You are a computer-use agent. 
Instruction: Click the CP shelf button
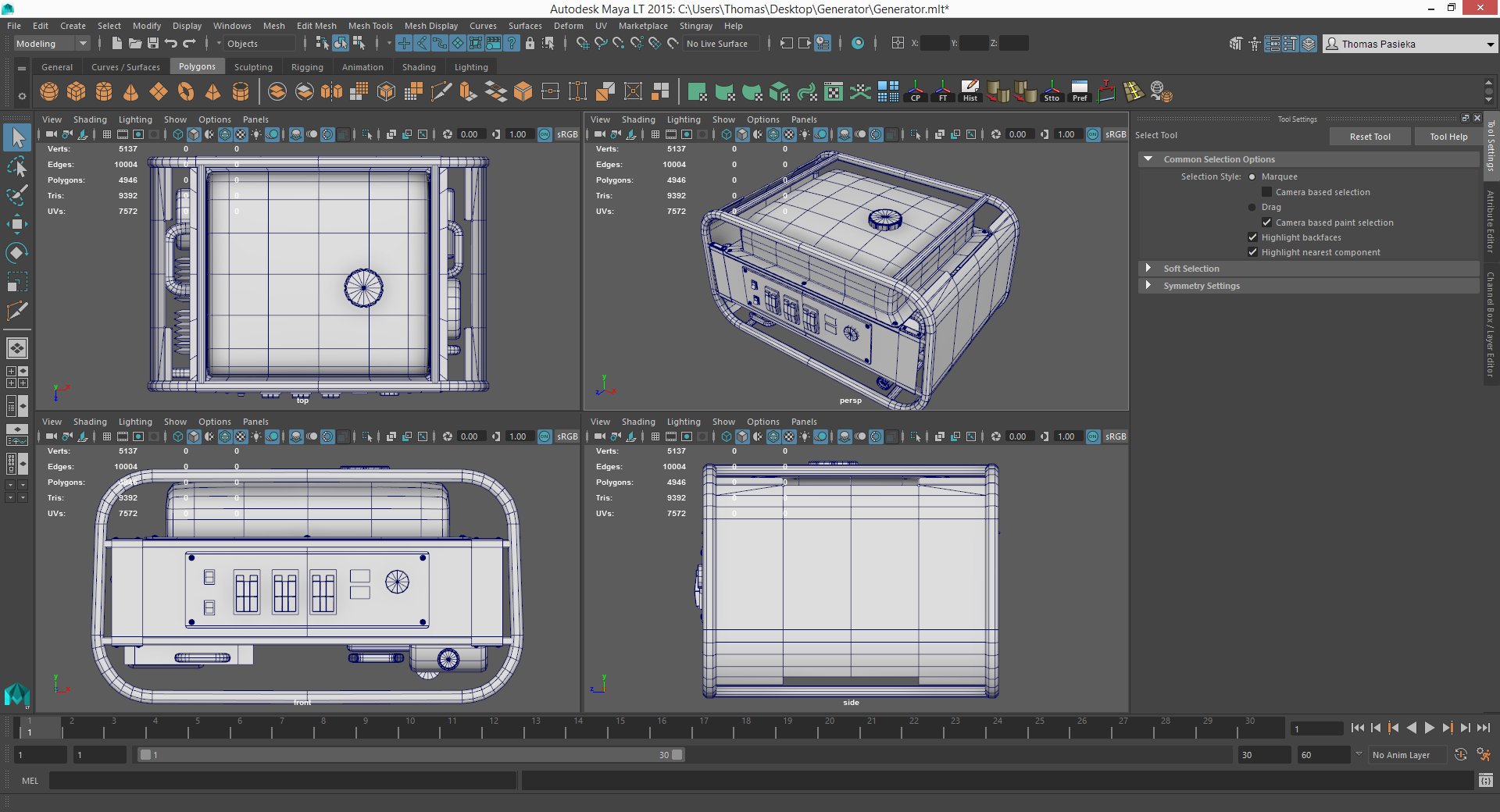click(x=915, y=91)
